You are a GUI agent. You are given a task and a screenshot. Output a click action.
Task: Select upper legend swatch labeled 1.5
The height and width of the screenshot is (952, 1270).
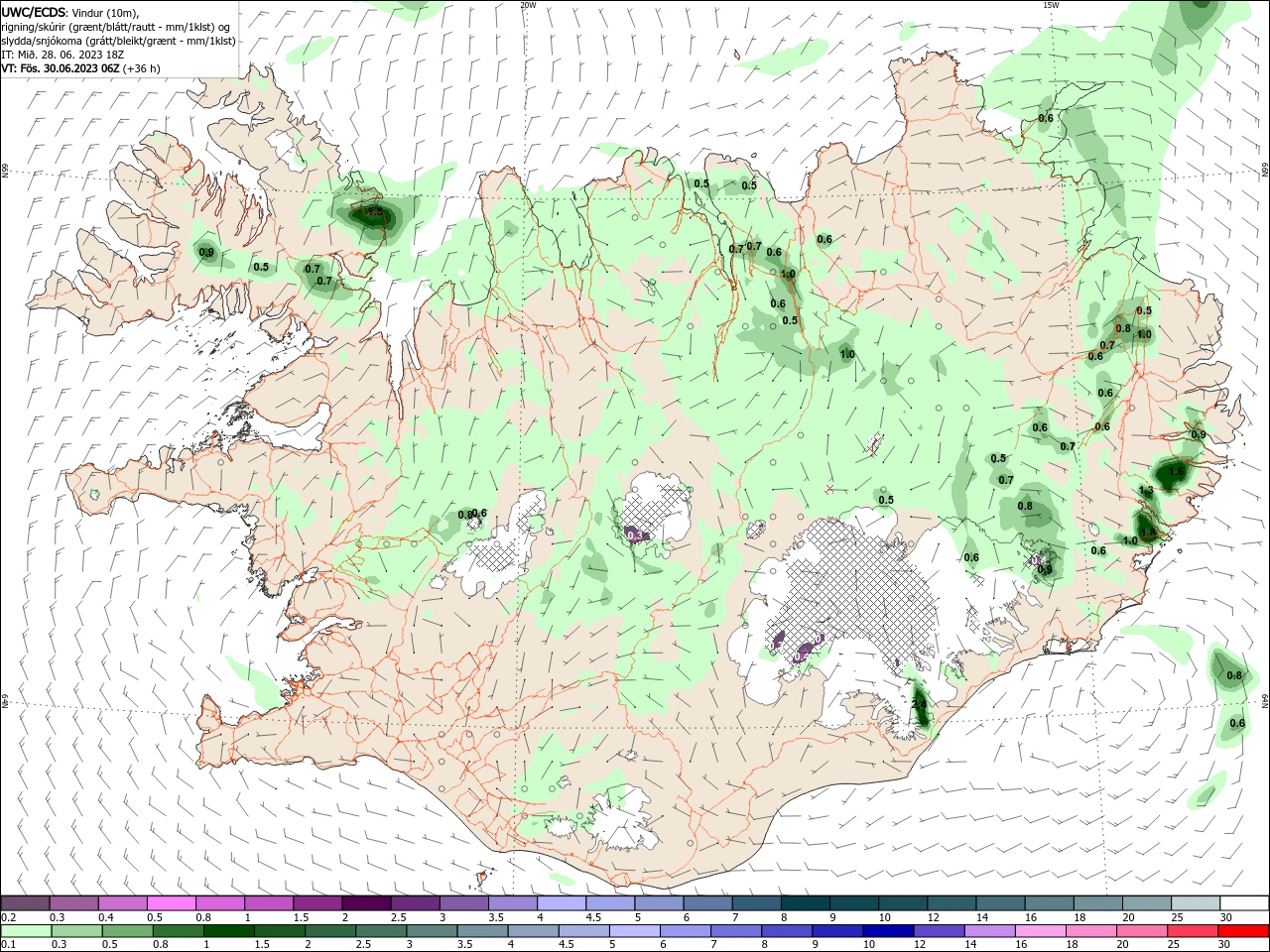tap(317, 903)
